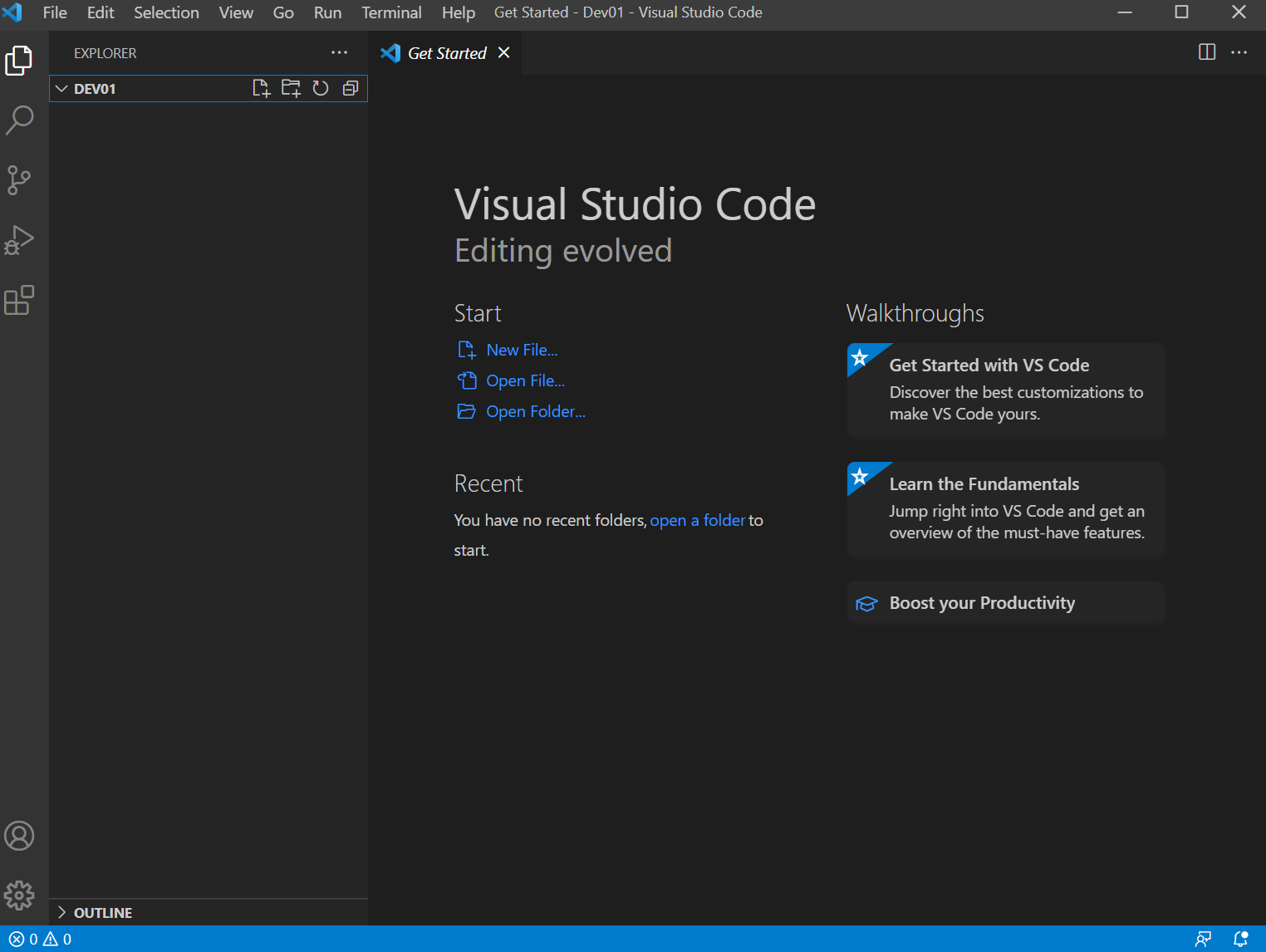Open the Terminal menu
1266x952 pixels.
[391, 12]
